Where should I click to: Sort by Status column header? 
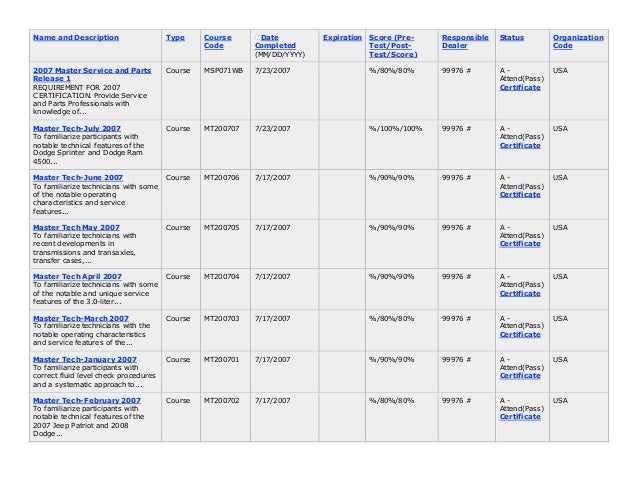(x=512, y=37)
